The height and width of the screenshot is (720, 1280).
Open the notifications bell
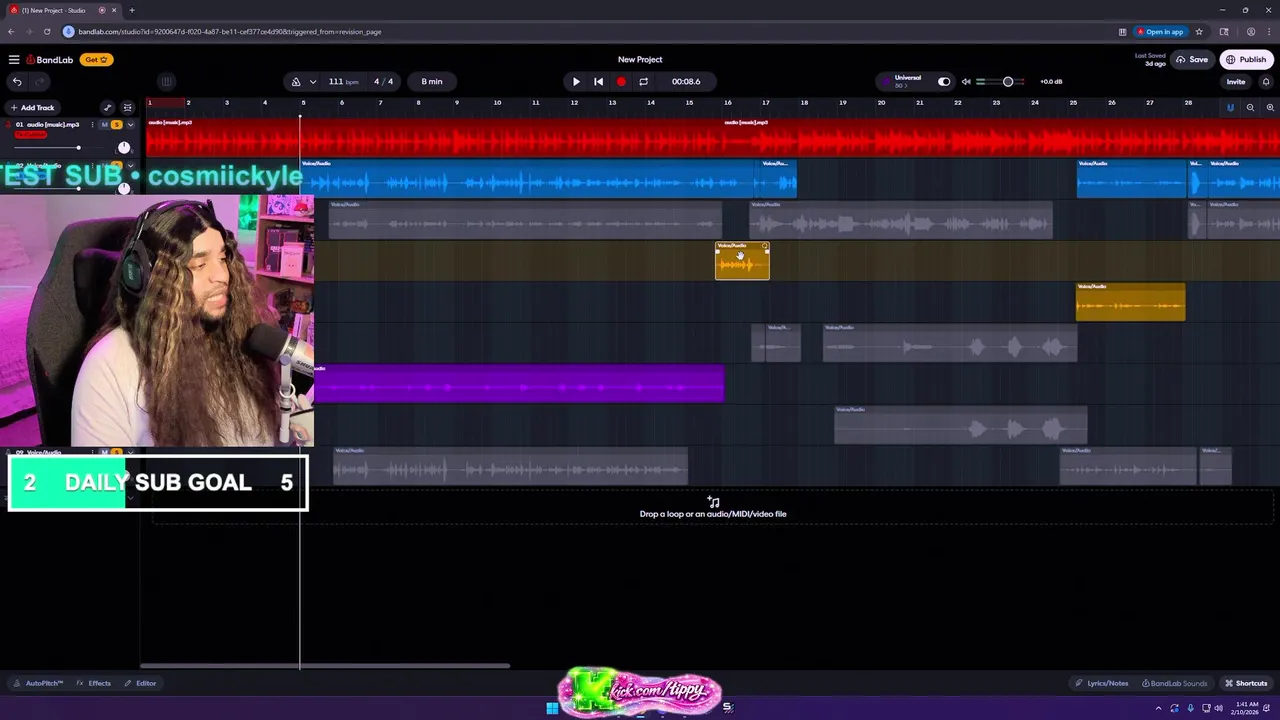(x=1266, y=82)
